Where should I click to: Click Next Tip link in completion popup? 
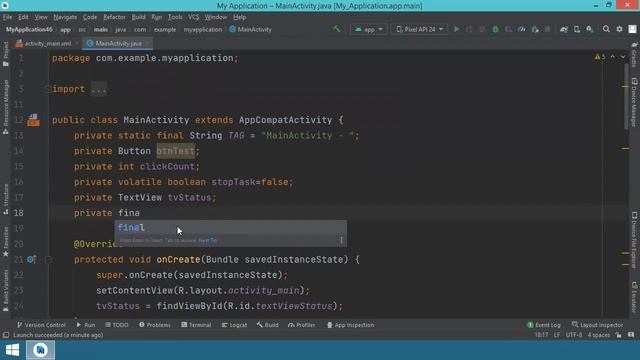pyautogui.click(x=208, y=240)
